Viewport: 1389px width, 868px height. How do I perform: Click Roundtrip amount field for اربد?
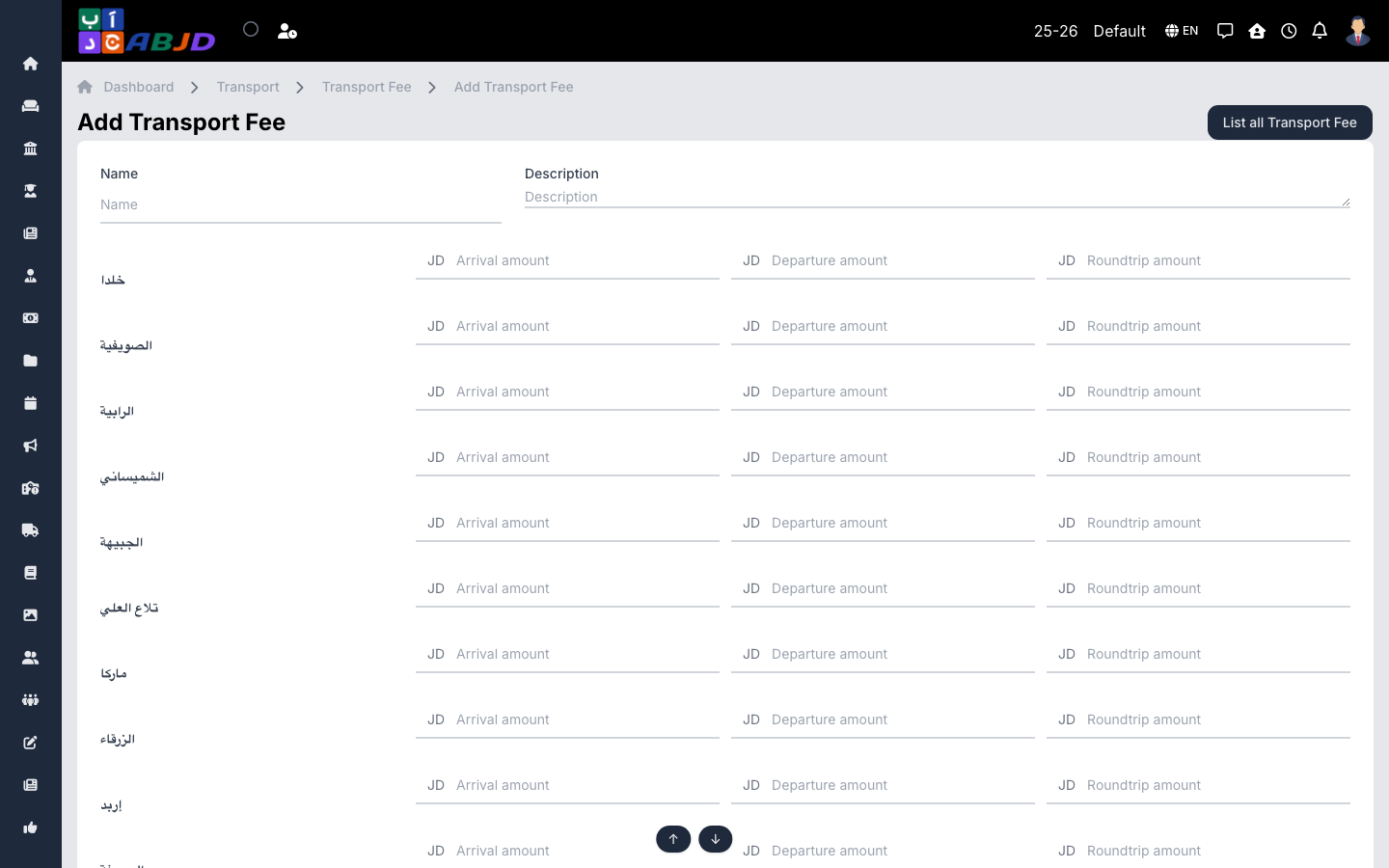pos(1198,785)
